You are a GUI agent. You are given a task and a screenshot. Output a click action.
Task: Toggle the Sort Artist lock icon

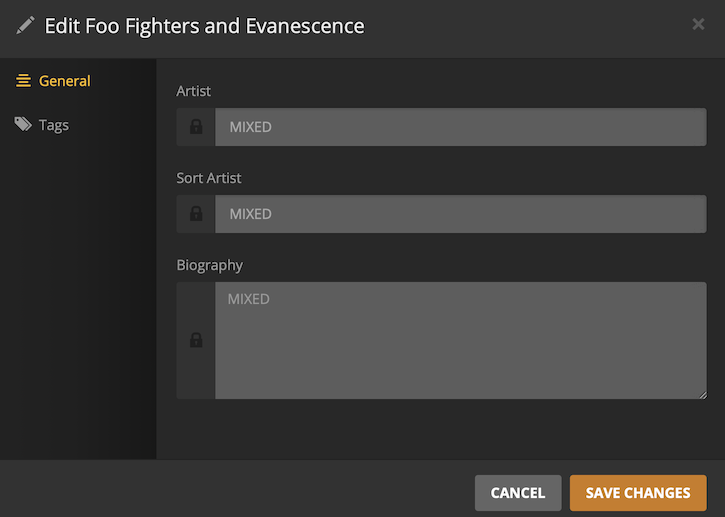pyautogui.click(x=196, y=214)
